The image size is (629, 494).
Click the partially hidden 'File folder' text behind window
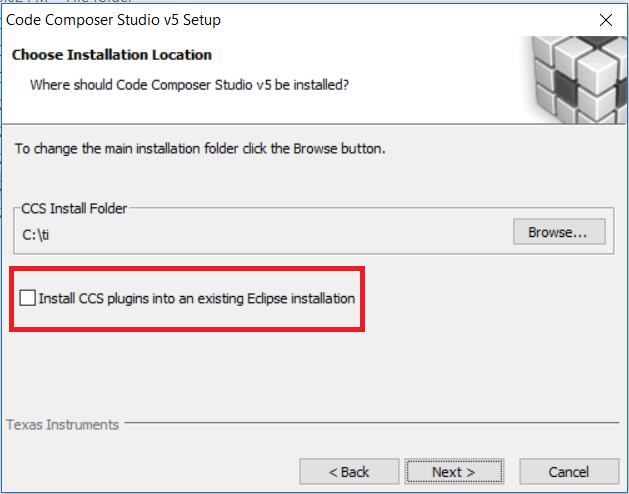(x=78, y=3)
